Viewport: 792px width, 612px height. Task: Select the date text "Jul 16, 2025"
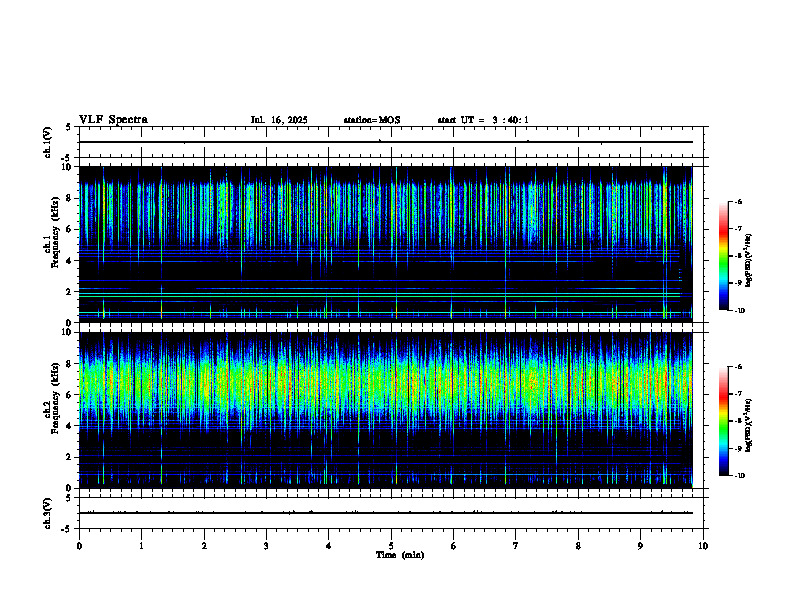click(x=279, y=120)
